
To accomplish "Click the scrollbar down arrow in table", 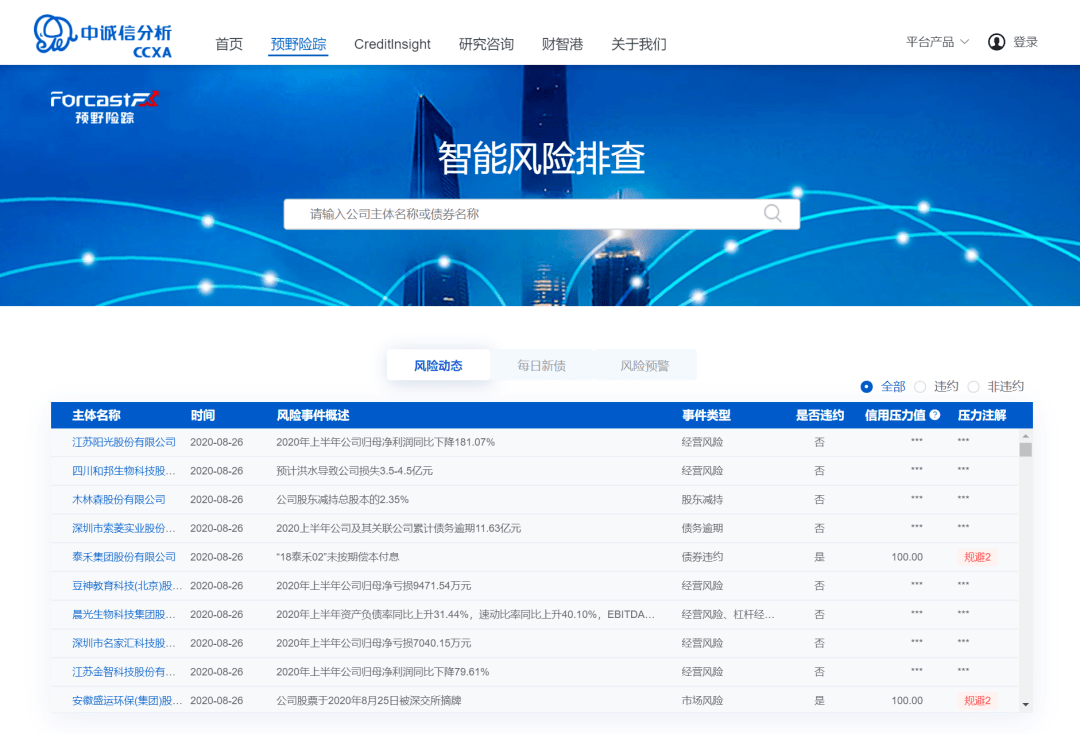I will [1026, 704].
